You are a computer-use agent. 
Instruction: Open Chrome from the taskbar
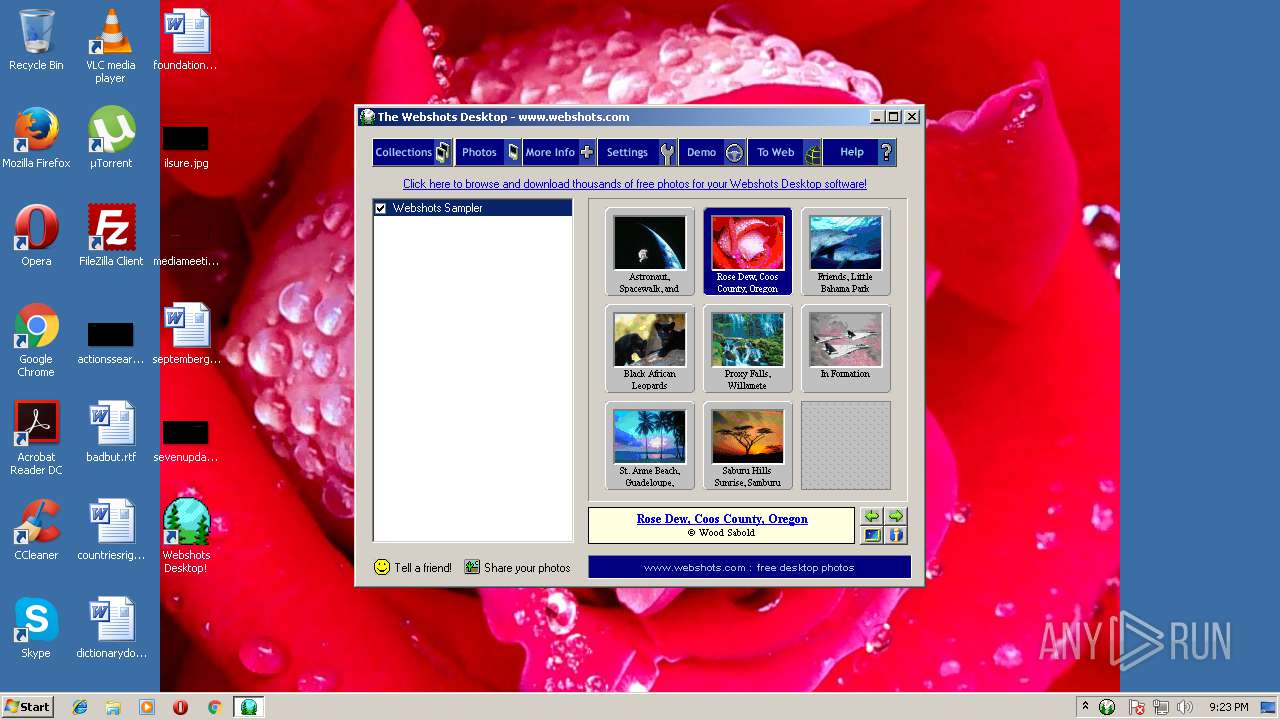pyautogui.click(x=214, y=707)
